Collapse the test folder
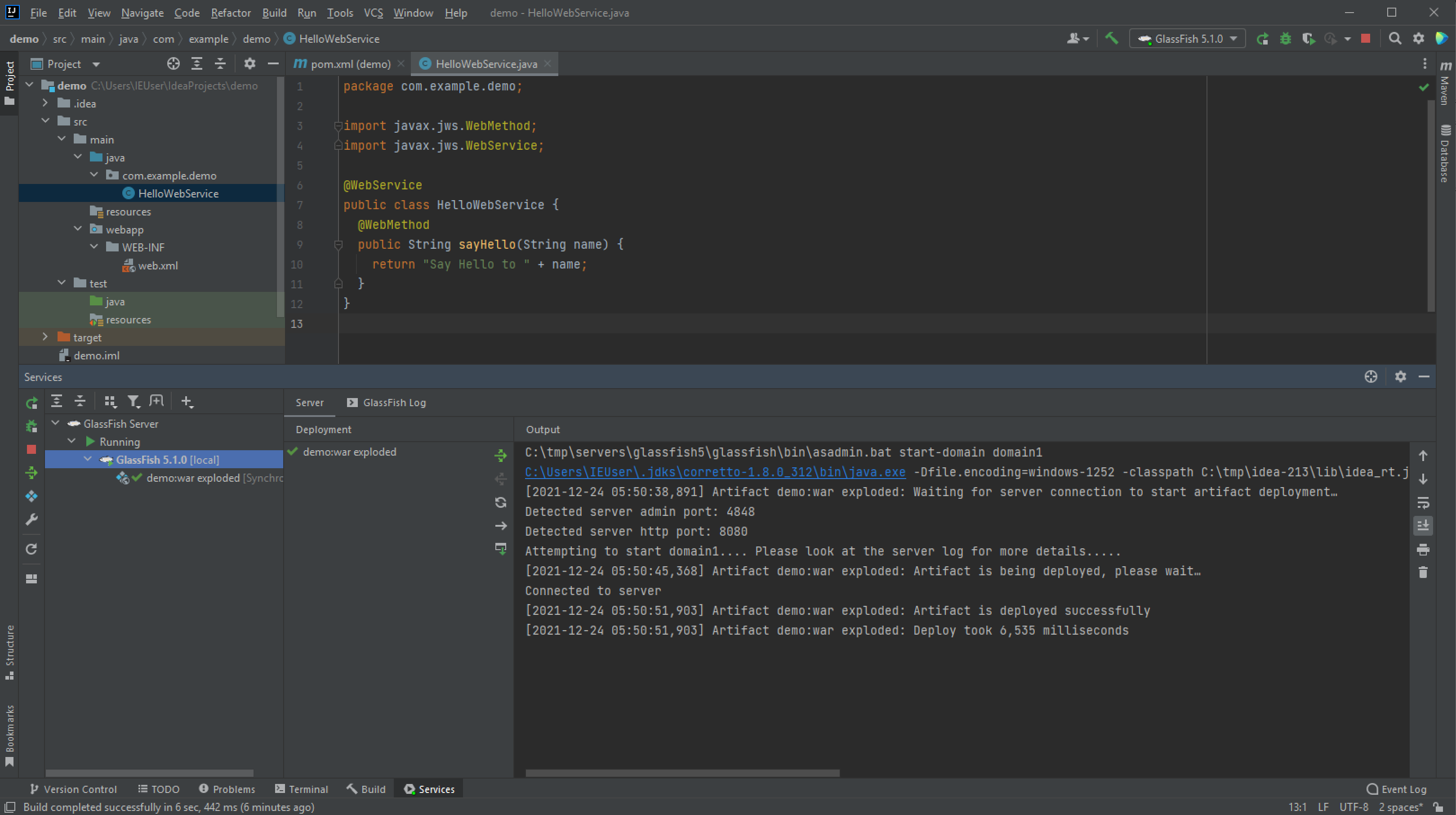Image resolution: width=1456 pixels, height=815 pixels. [62, 283]
